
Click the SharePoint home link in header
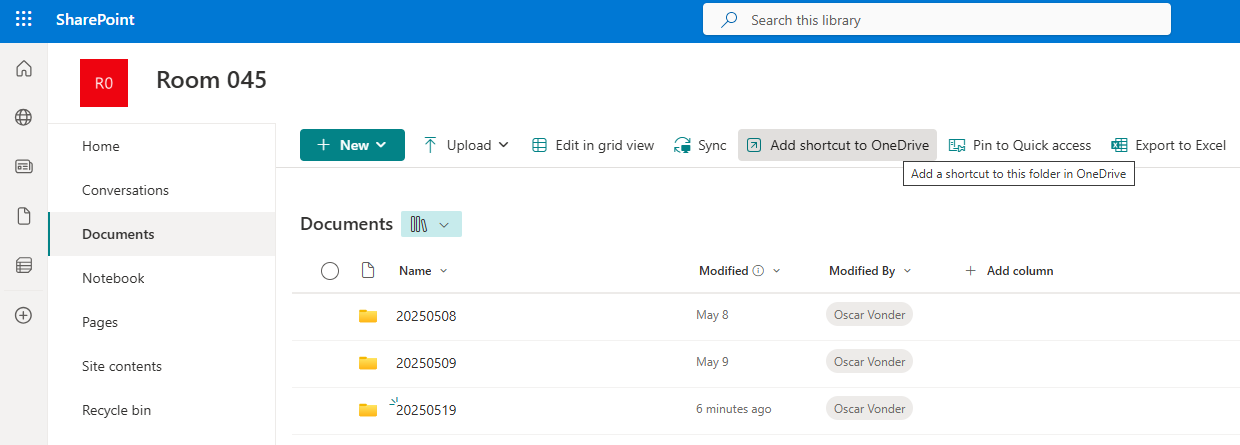point(95,20)
